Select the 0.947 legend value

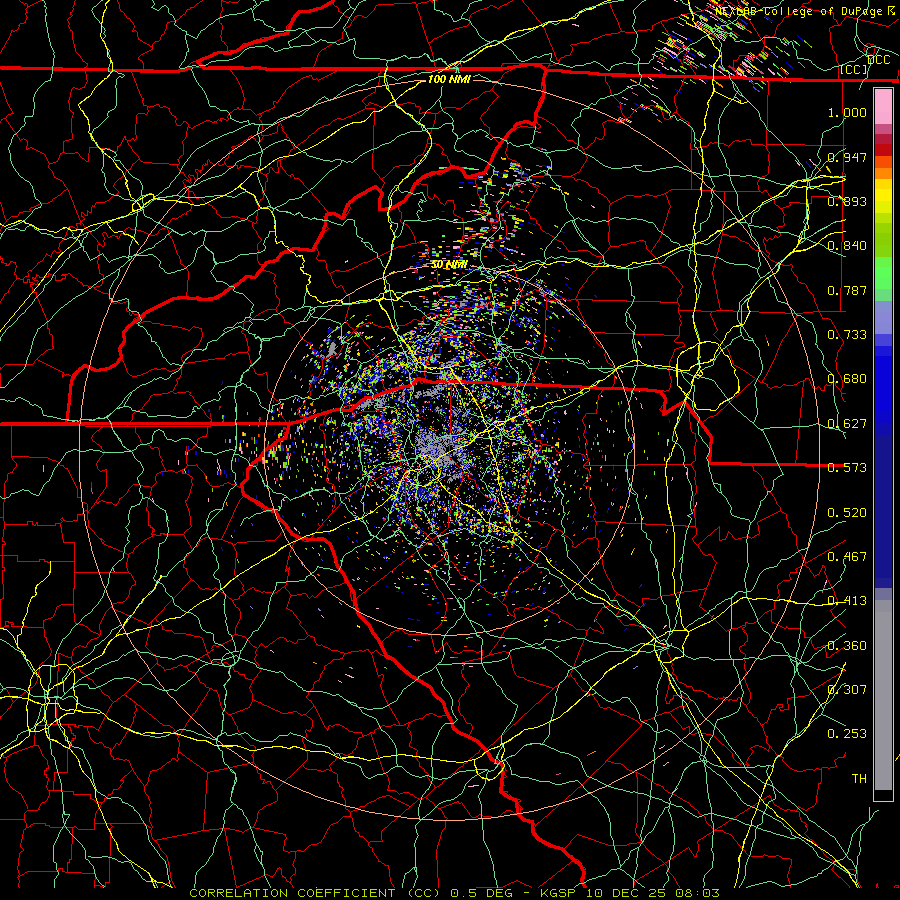click(x=847, y=157)
